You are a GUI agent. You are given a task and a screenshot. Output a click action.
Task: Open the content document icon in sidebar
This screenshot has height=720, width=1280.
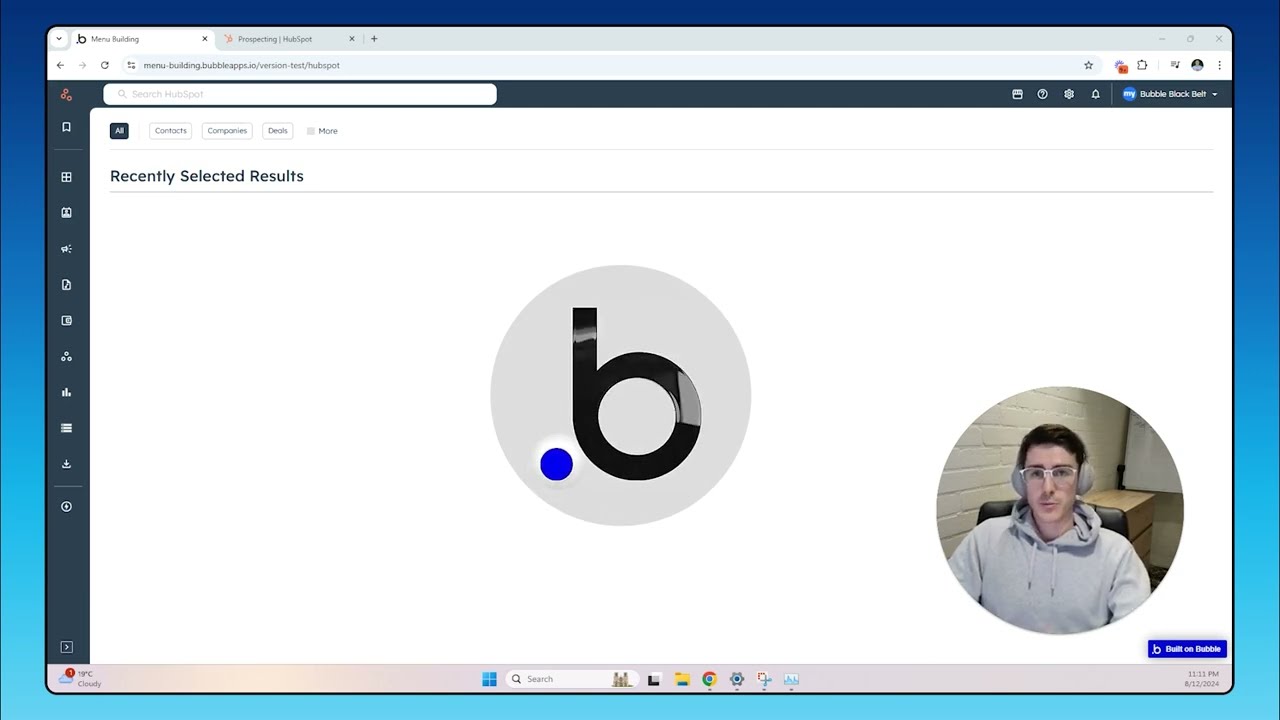[x=66, y=285]
